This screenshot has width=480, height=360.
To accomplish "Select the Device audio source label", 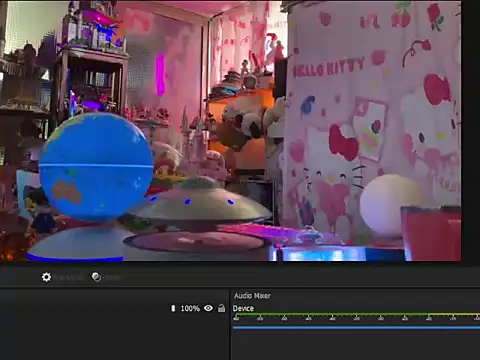I will (243, 308).
